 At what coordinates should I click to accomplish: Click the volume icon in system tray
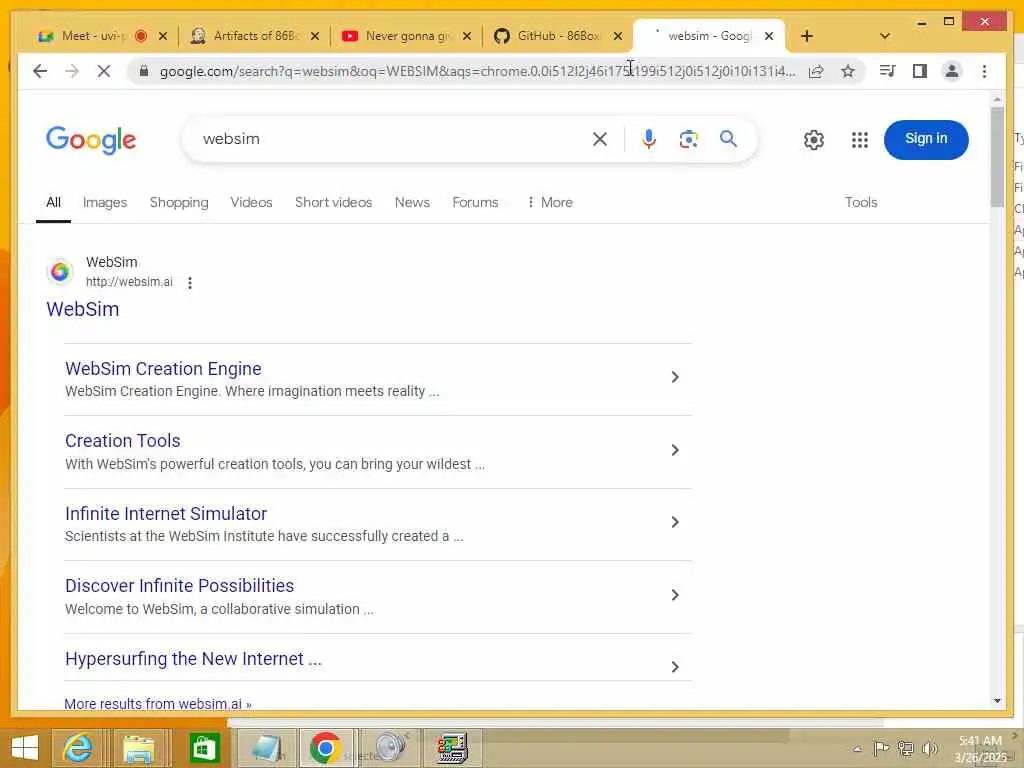[x=929, y=748]
